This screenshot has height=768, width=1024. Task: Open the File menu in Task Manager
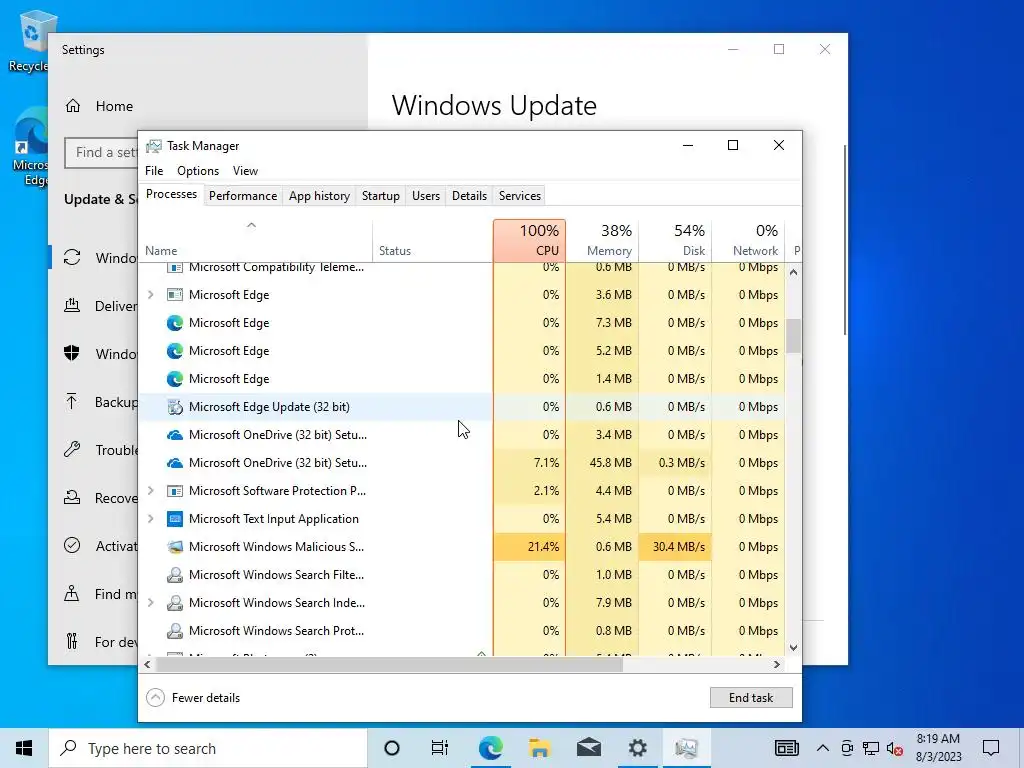(154, 170)
